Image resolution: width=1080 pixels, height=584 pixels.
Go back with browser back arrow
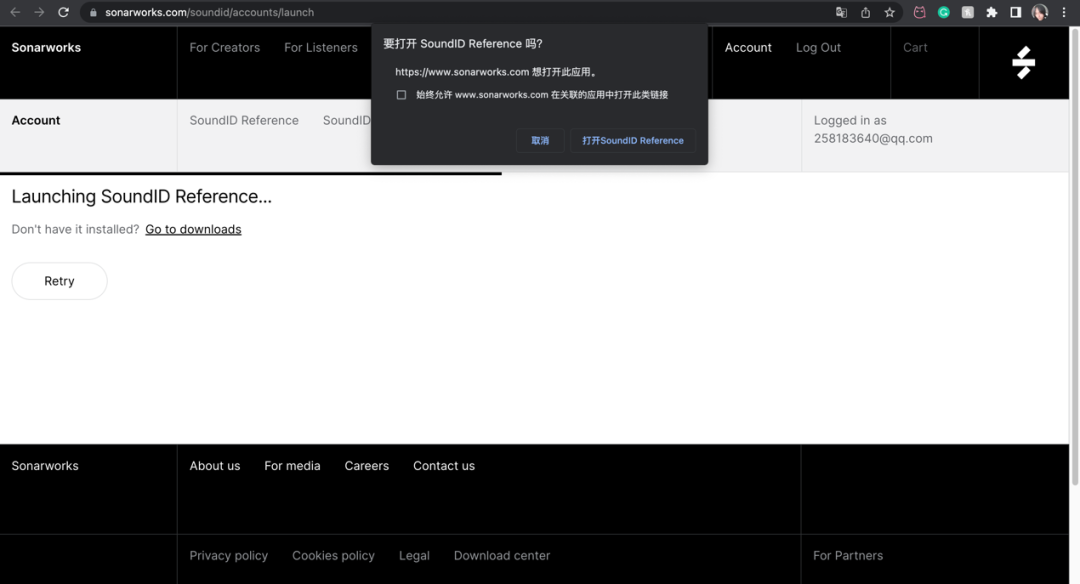click(14, 12)
